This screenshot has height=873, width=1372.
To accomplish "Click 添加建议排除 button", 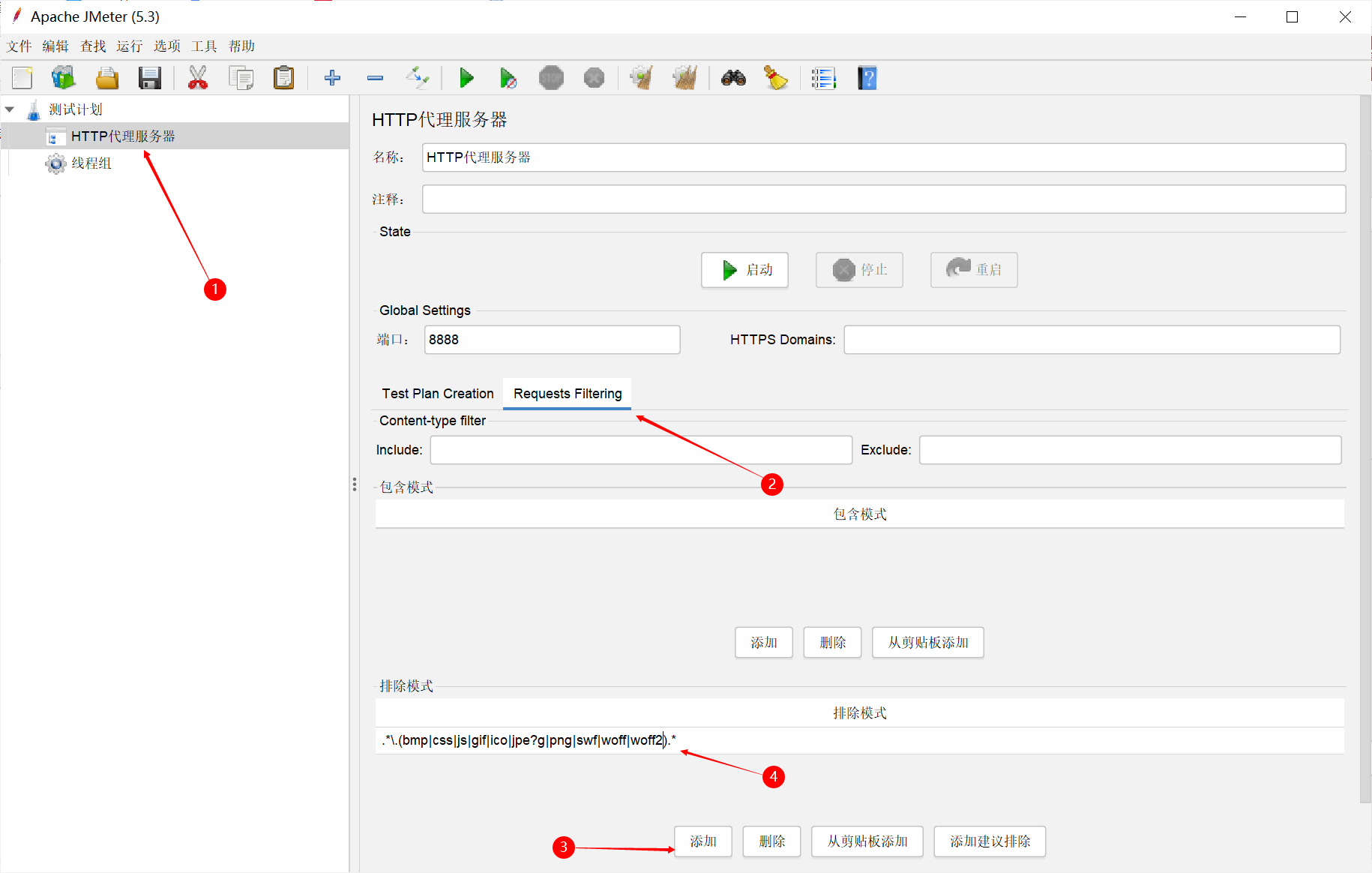I will 990,841.
